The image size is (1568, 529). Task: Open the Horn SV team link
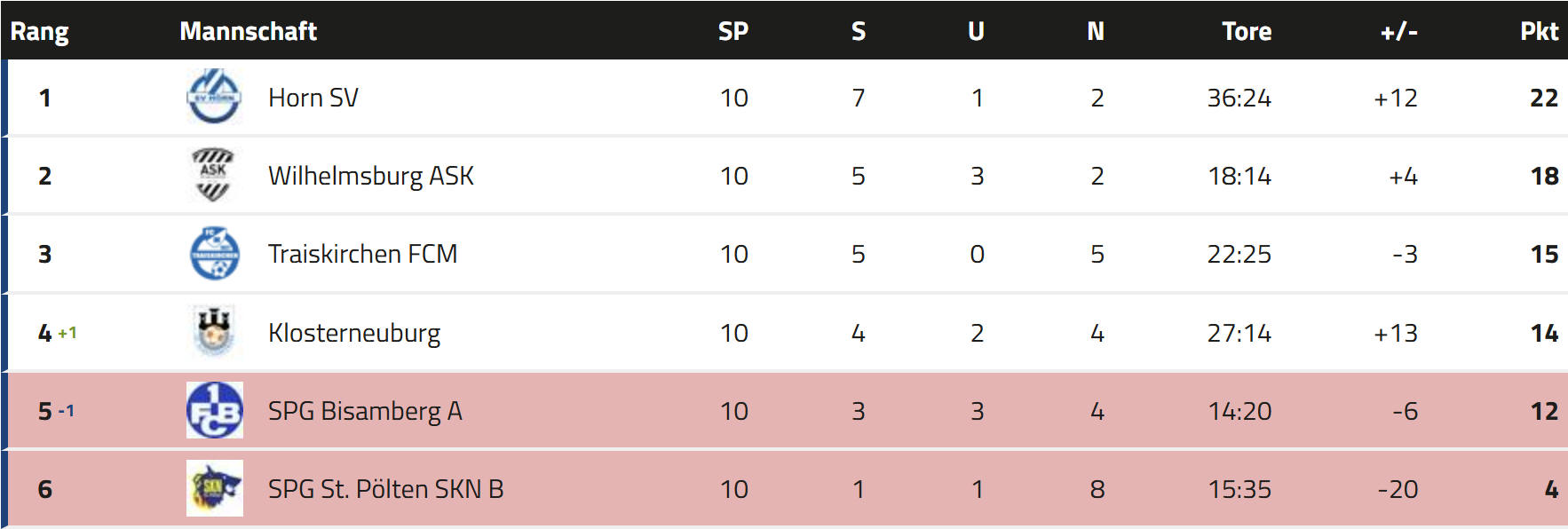click(313, 98)
